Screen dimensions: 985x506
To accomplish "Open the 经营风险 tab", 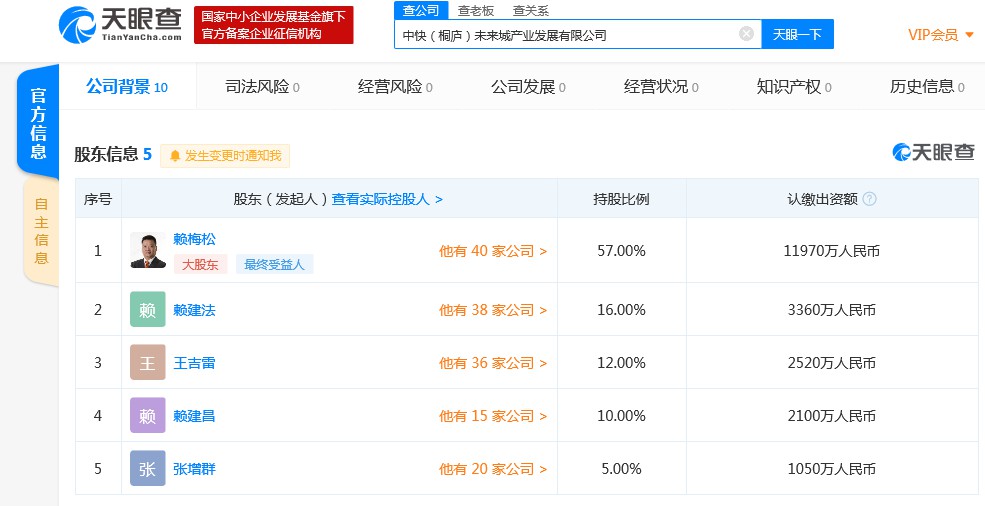I will pos(395,87).
